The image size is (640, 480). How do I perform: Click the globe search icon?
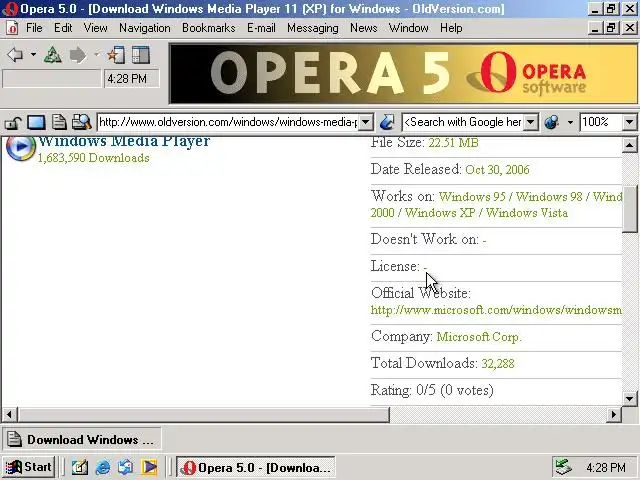point(551,122)
